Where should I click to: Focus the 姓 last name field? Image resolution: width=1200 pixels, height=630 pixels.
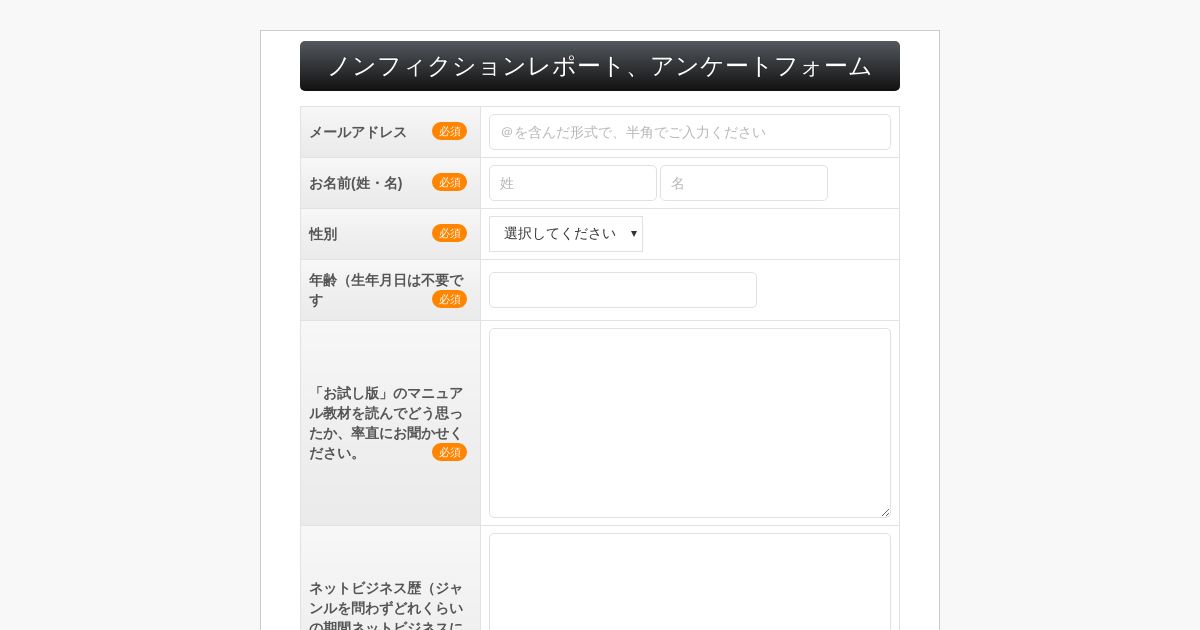pyautogui.click(x=573, y=183)
